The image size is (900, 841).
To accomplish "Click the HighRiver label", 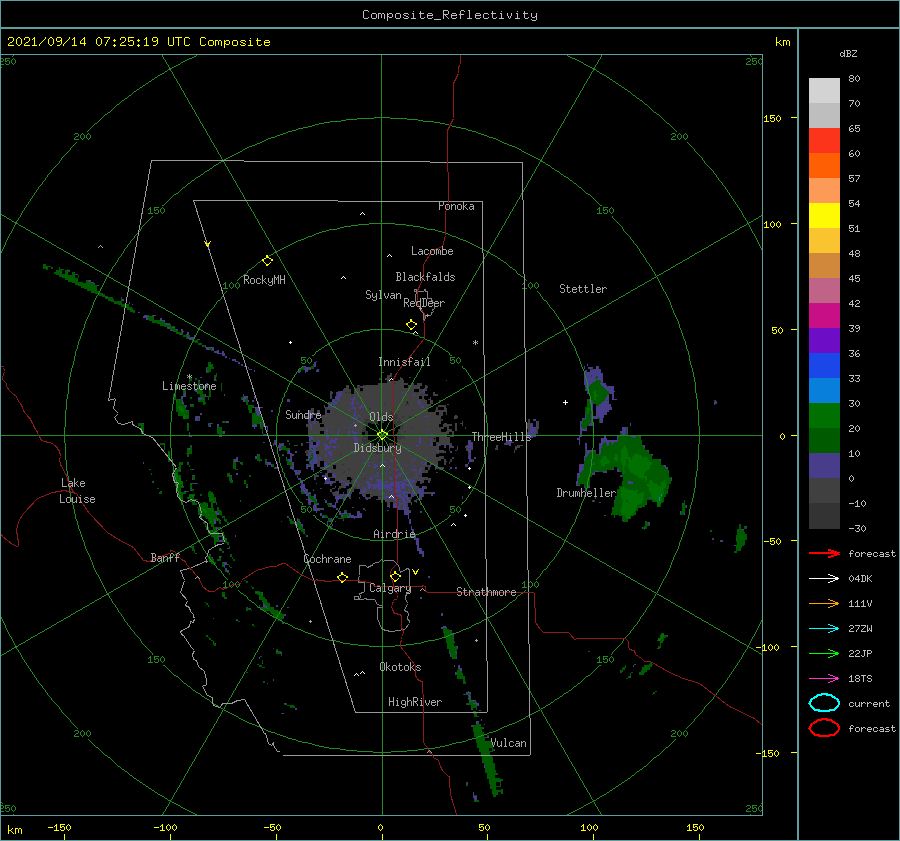I will pos(415,702).
